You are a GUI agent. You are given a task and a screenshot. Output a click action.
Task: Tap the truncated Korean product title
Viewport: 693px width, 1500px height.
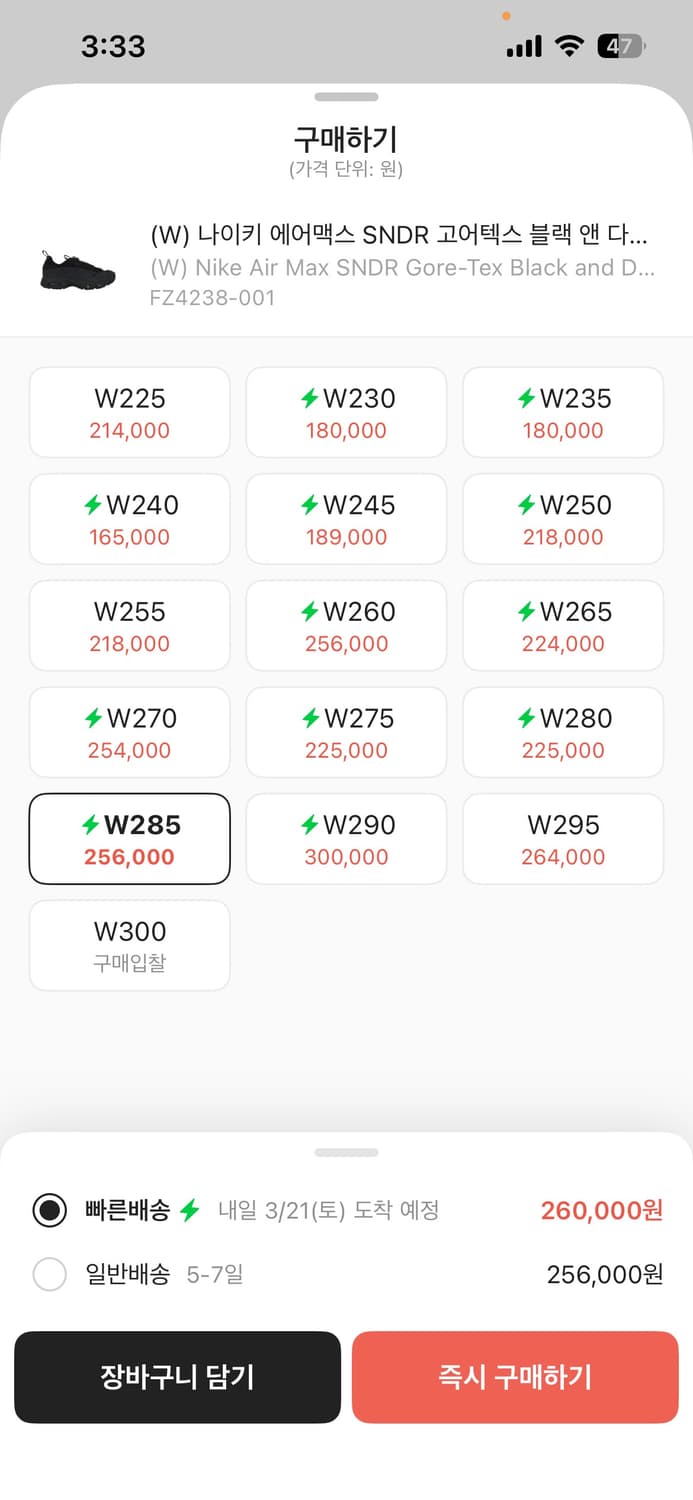(x=398, y=236)
